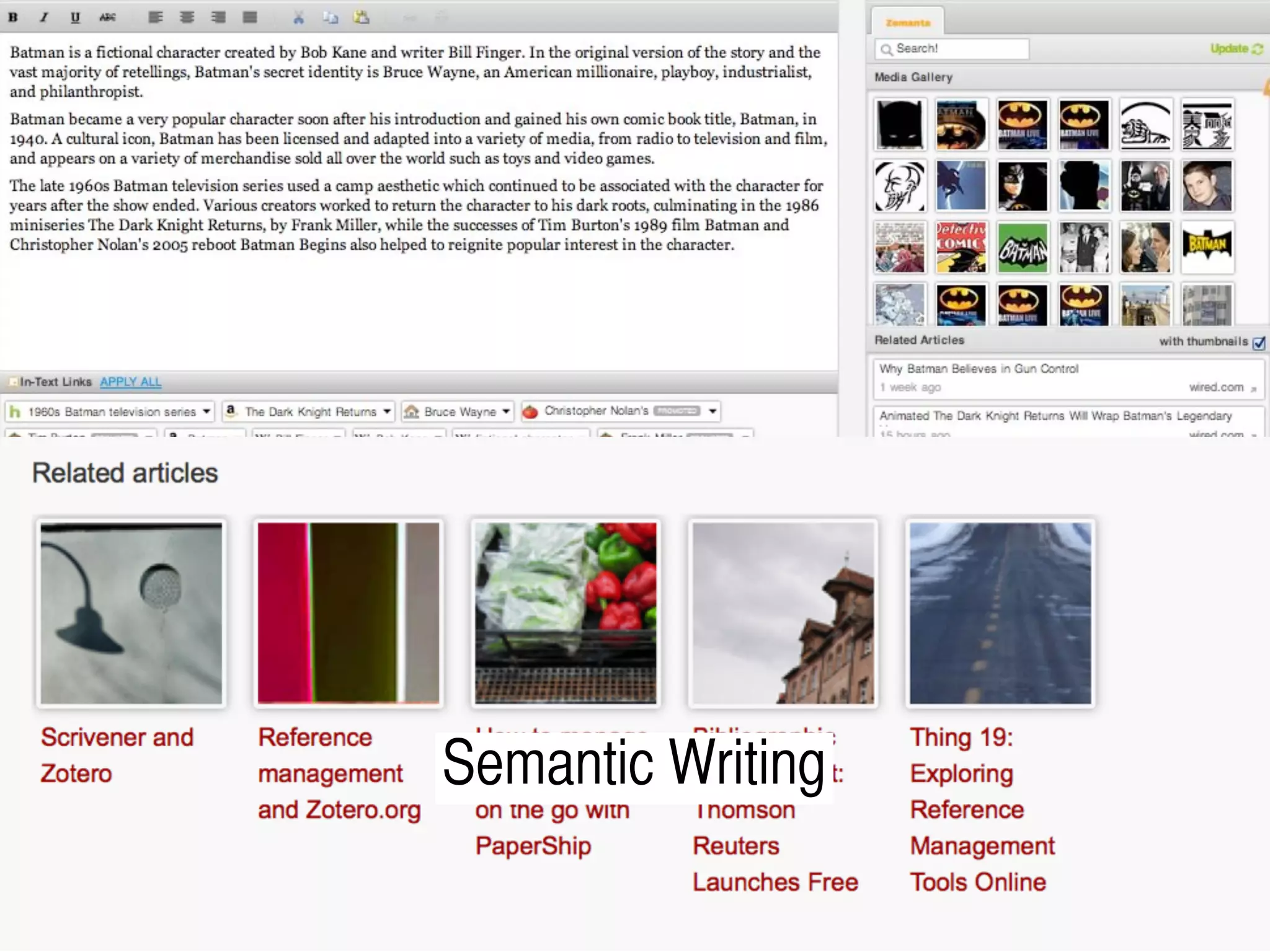Apply italic formatting
The height and width of the screenshot is (952, 1270).
[44, 17]
